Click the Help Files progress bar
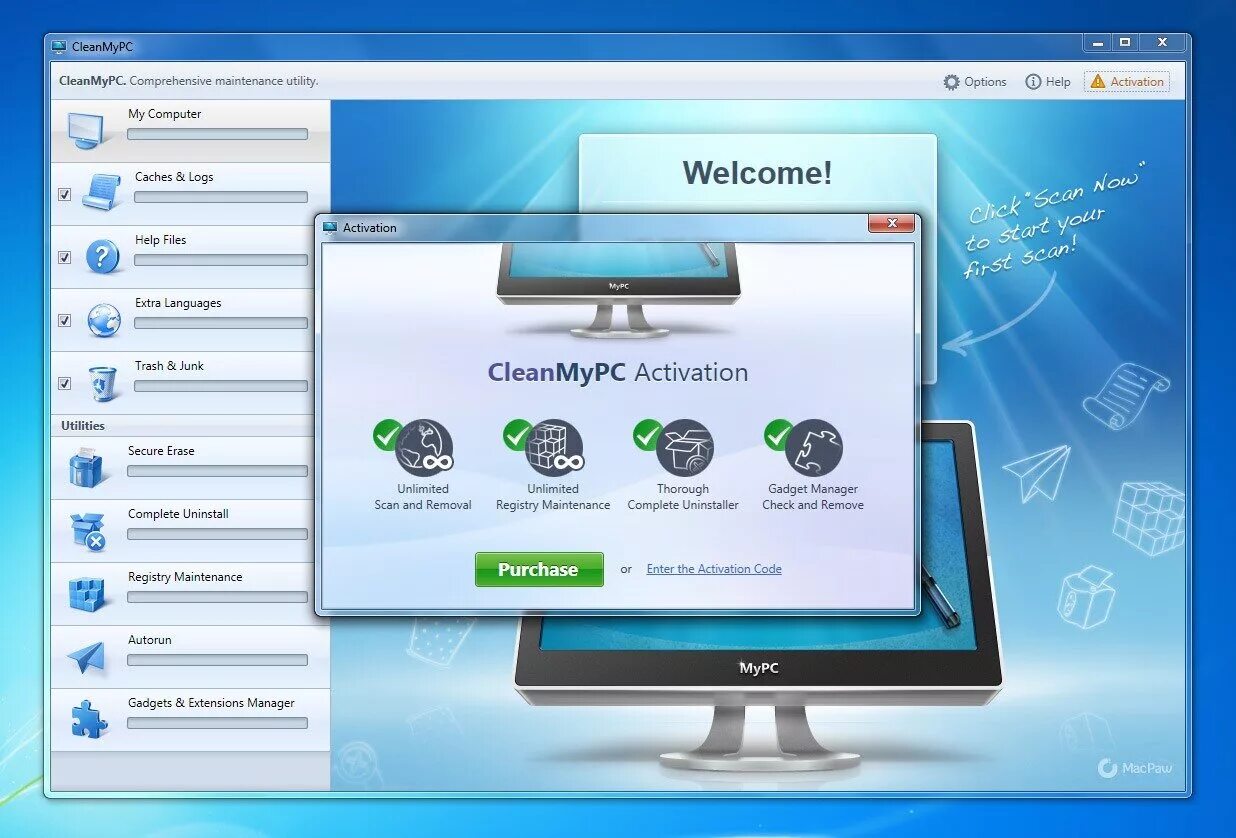1236x838 pixels. point(221,260)
